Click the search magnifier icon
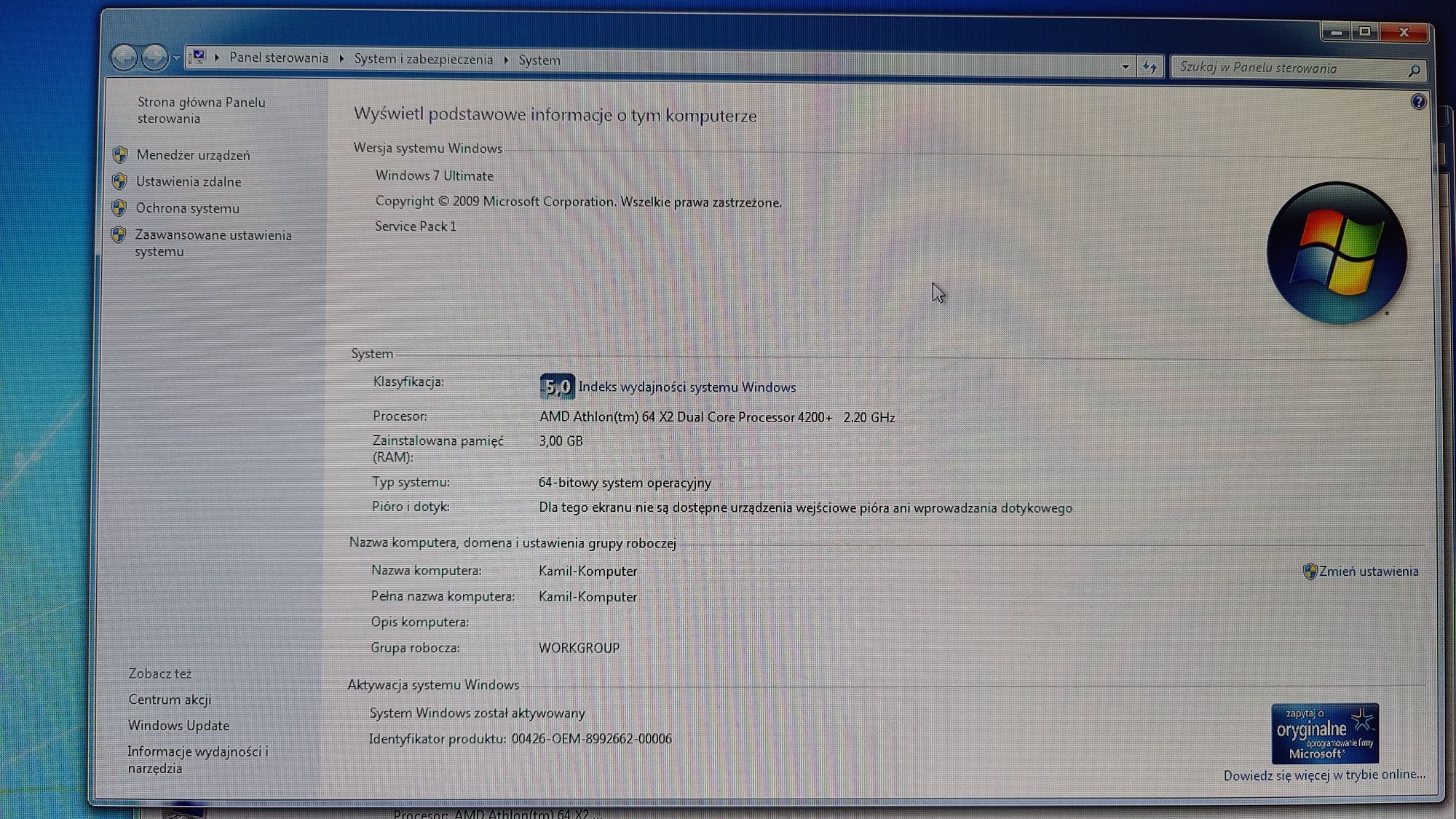The height and width of the screenshot is (819, 1456). click(1414, 70)
